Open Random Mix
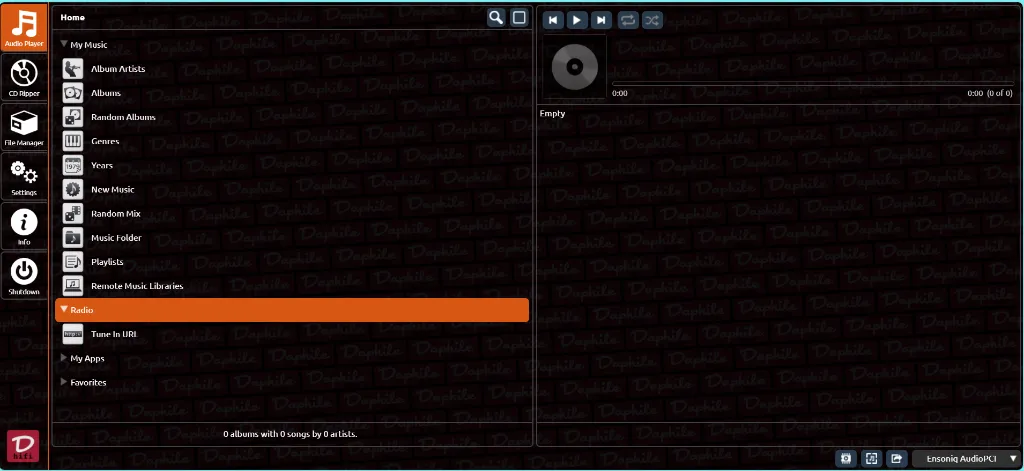Screen dimensions: 1024x471 [x=116, y=214]
